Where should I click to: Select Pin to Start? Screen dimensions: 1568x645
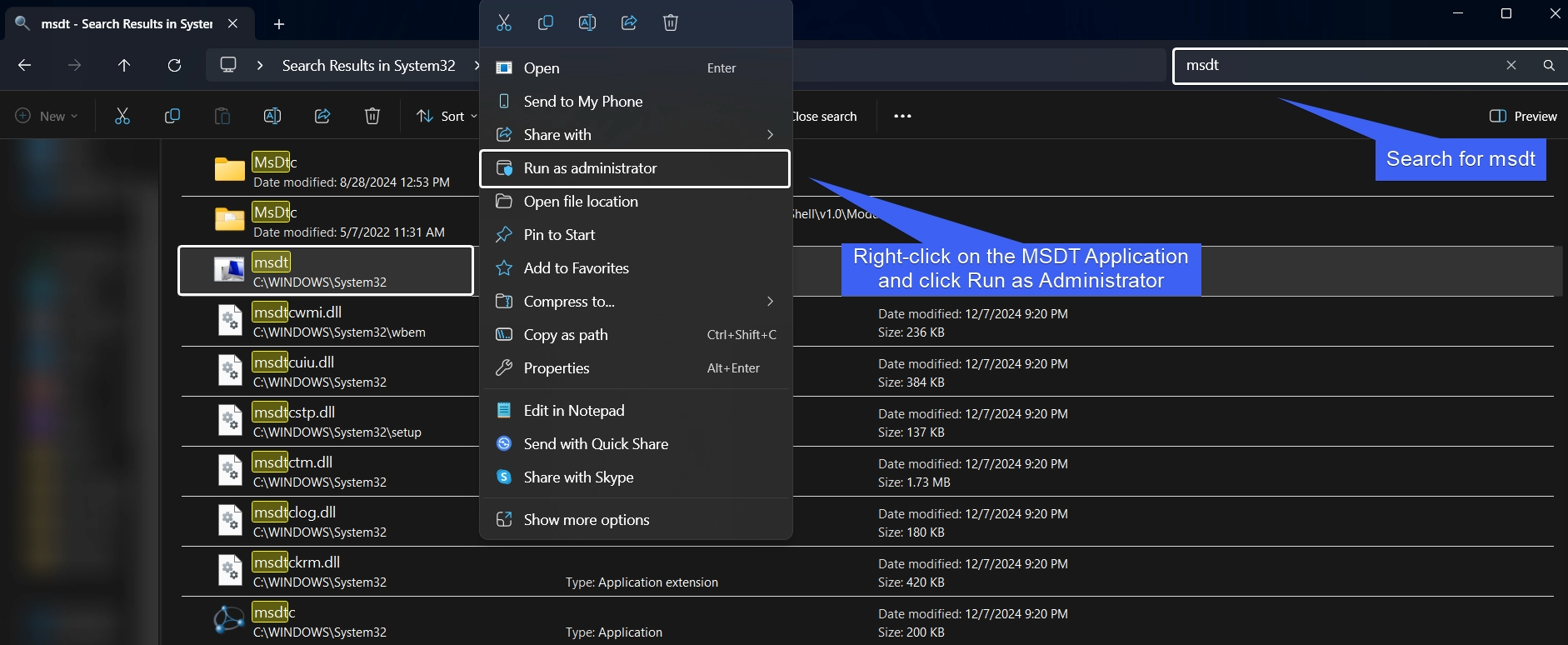click(x=635, y=234)
